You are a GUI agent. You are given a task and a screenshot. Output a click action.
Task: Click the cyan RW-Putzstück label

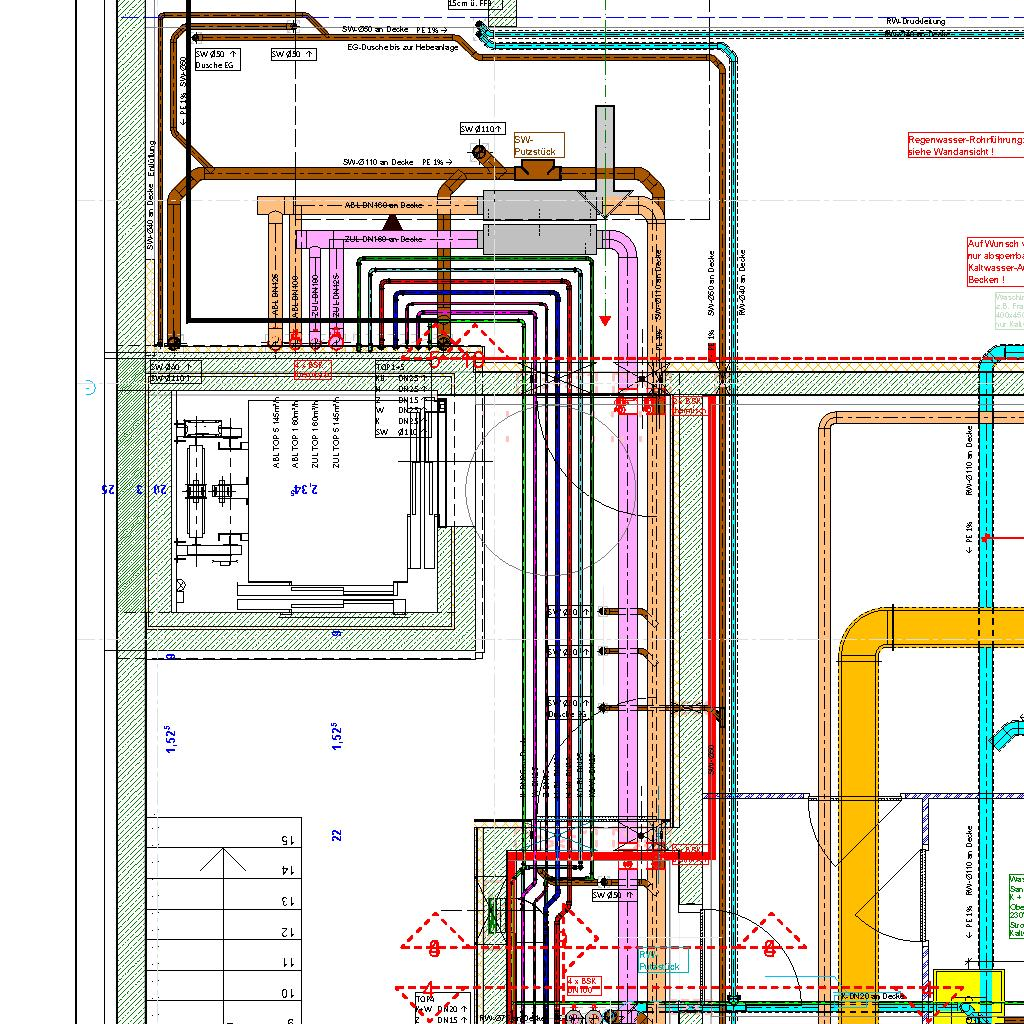(662, 961)
